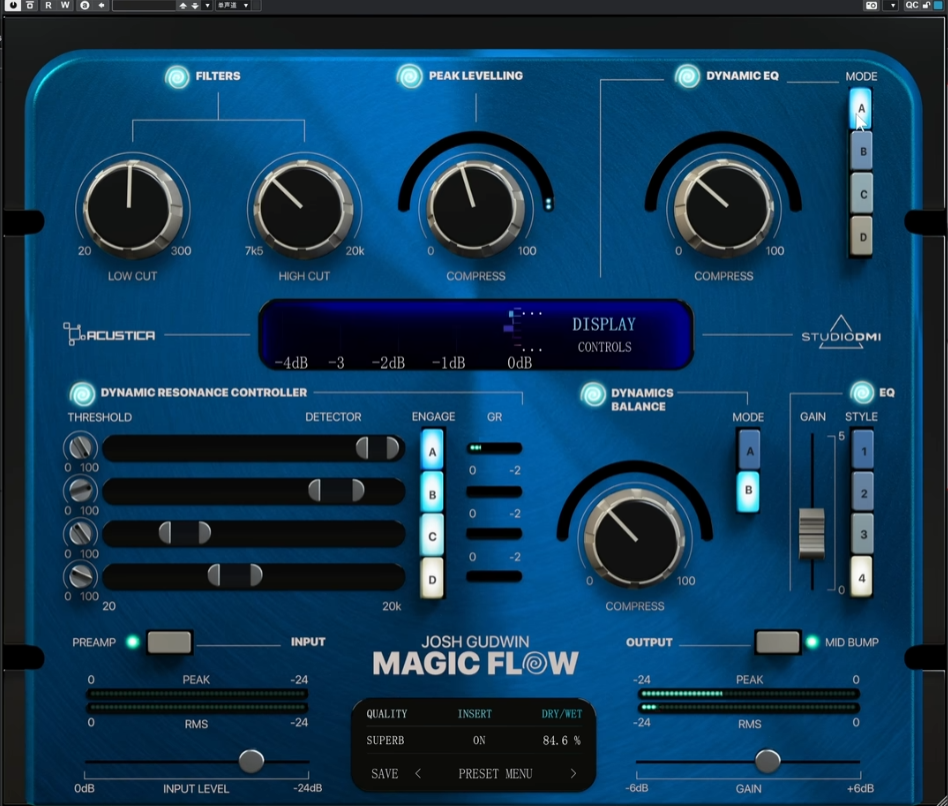Adjust threshold knob for band C
The width and height of the screenshot is (948, 806).
pyautogui.click(x=80, y=533)
